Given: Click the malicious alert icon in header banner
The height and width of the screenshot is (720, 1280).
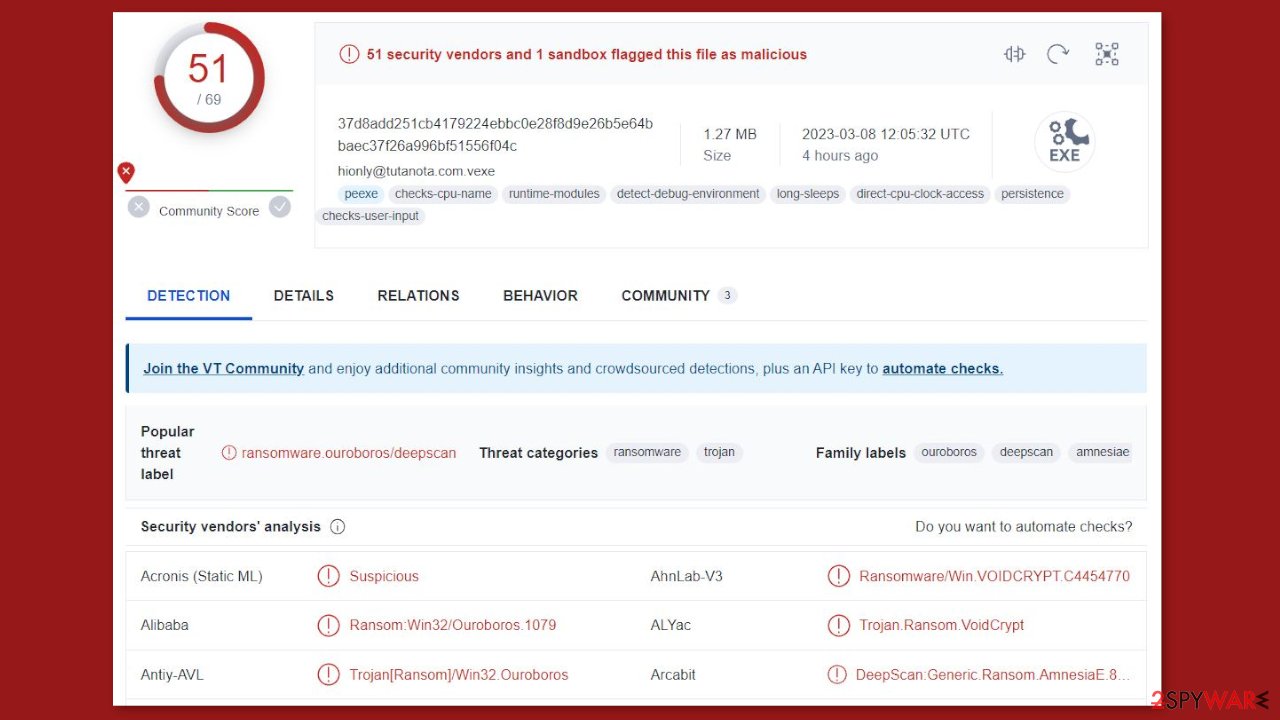Looking at the screenshot, I should [349, 54].
